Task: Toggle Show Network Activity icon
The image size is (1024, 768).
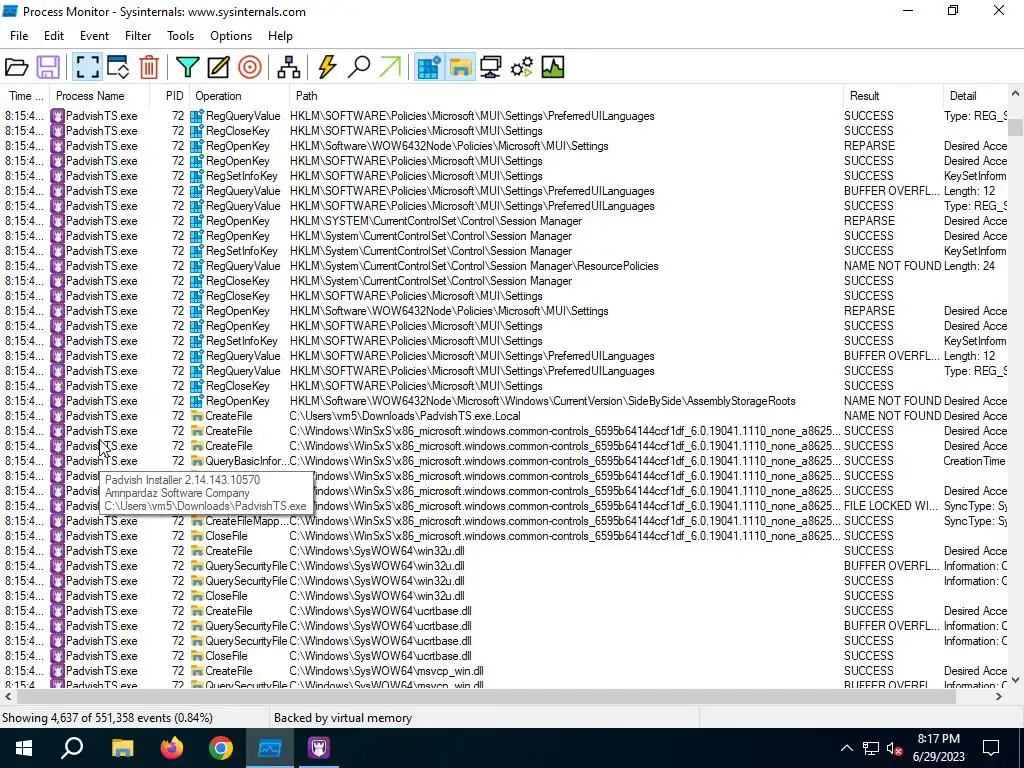Action: (x=490, y=67)
